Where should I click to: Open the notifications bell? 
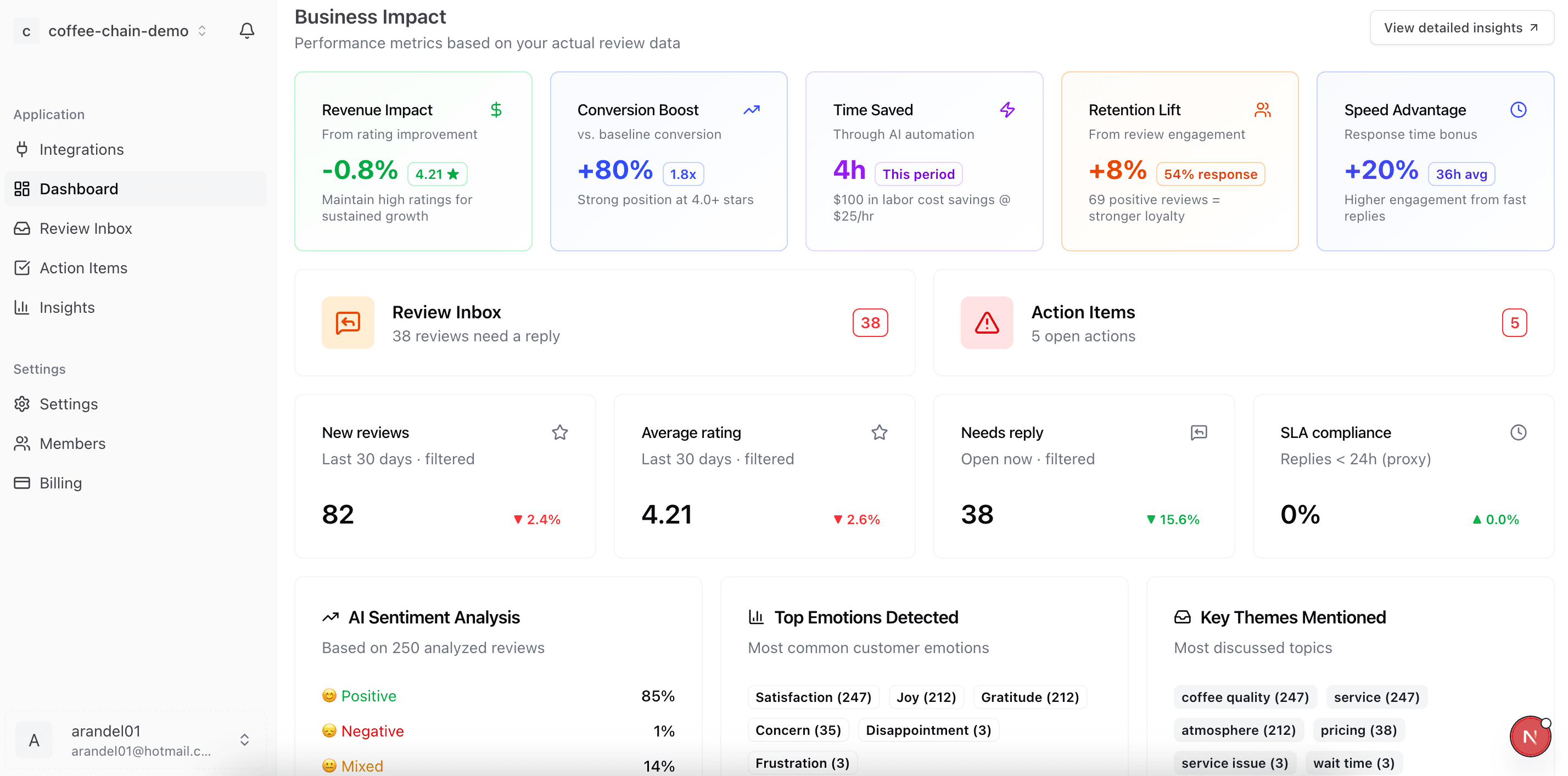pos(247,30)
